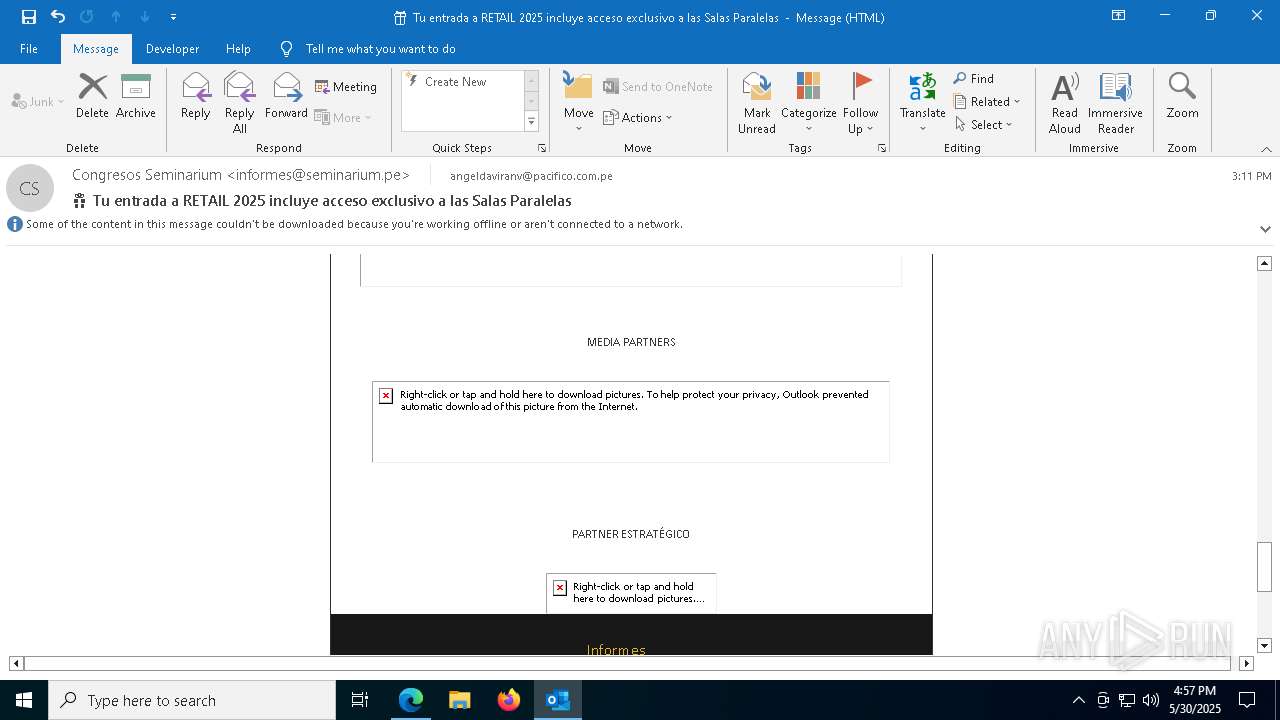Screen dimensions: 1280x720
Task: Show hidden tray icons
Action: coord(1078,700)
